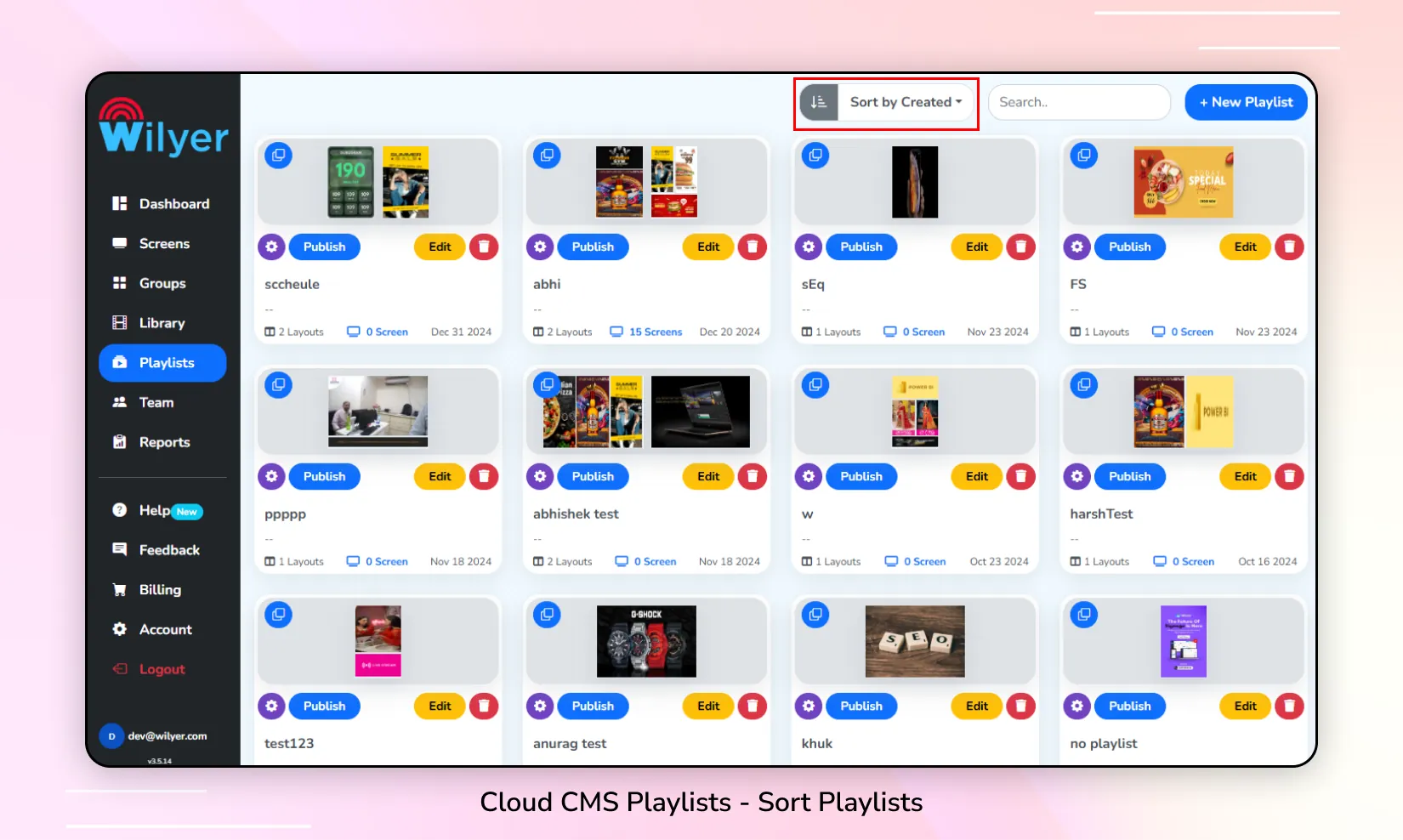Click the G-SHOCK watches thumbnail

[646, 642]
